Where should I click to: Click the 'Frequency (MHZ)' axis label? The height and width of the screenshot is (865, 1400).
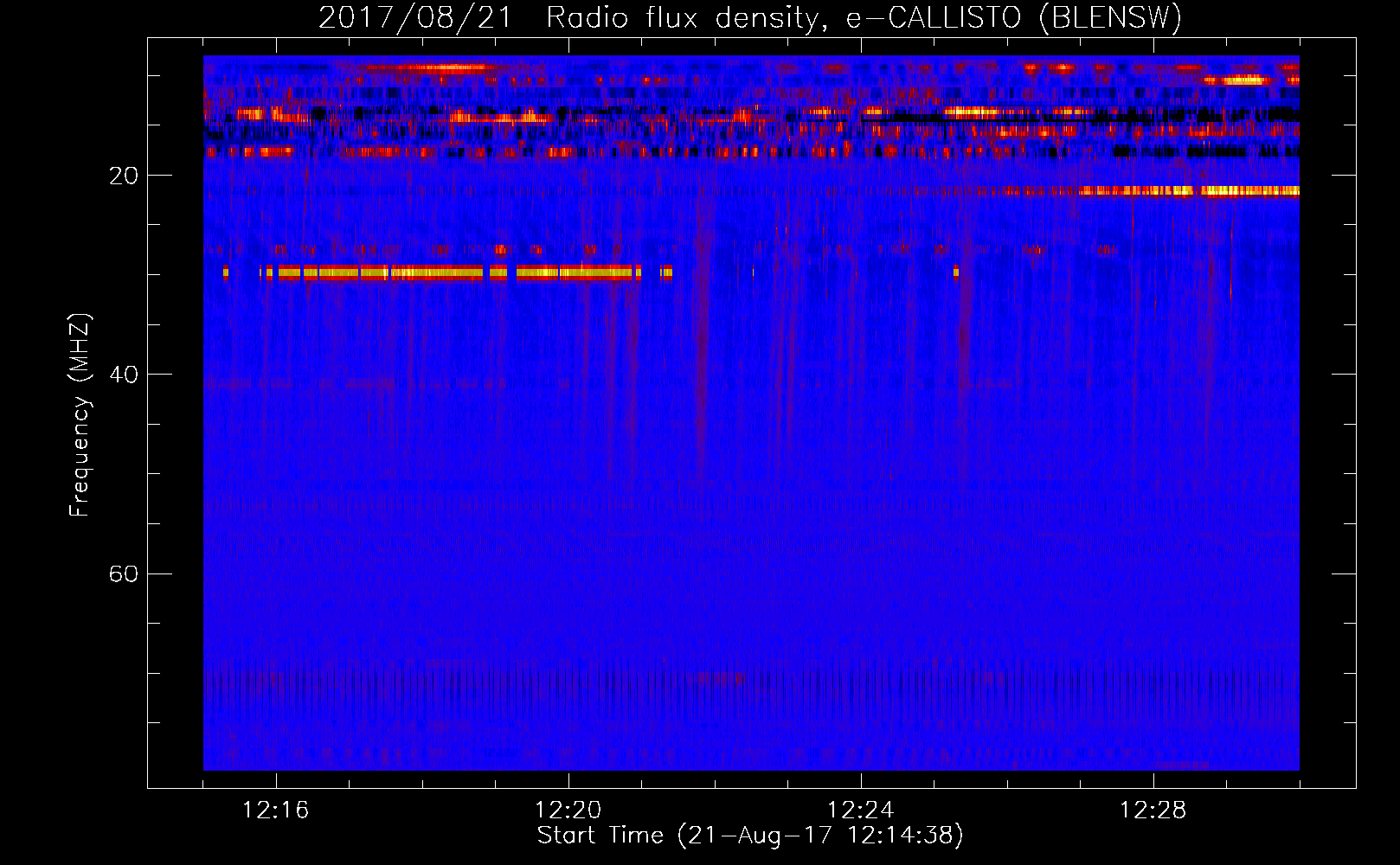pyautogui.click(x=80, y=416)
